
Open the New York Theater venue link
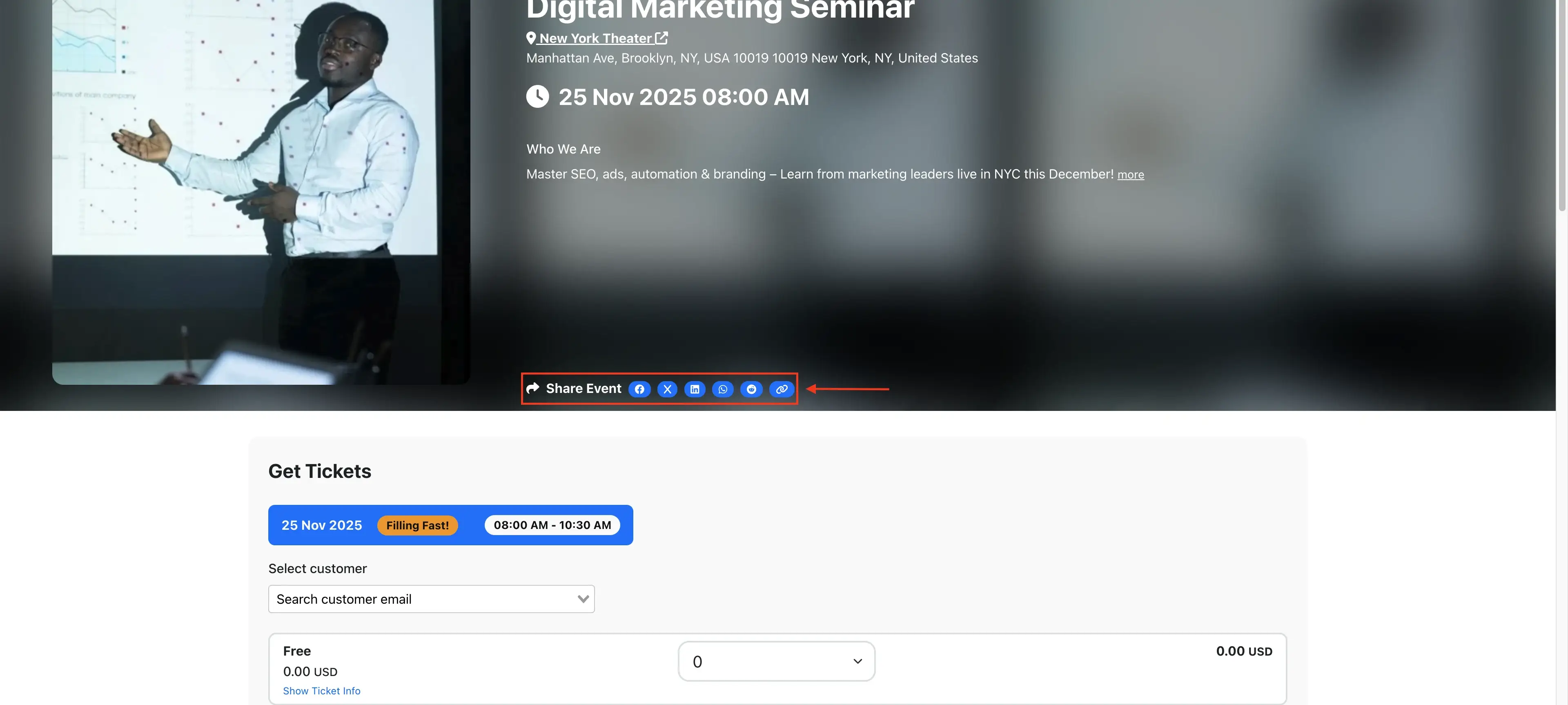coord(595,38)
